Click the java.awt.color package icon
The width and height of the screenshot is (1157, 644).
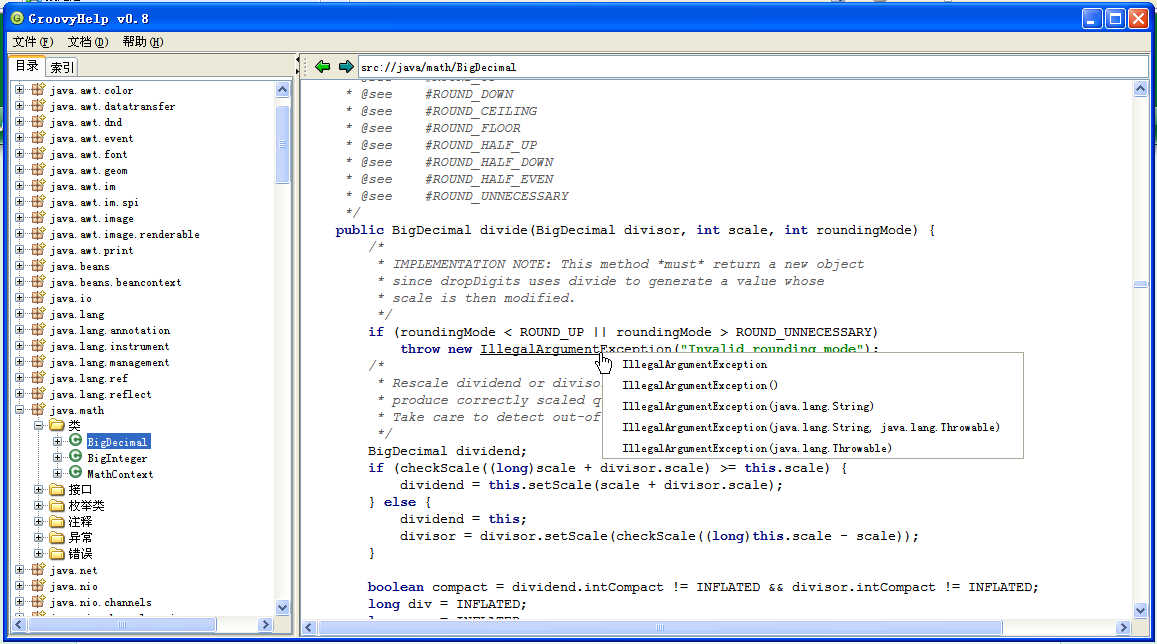pyautogui.click(x=38, y=89)
